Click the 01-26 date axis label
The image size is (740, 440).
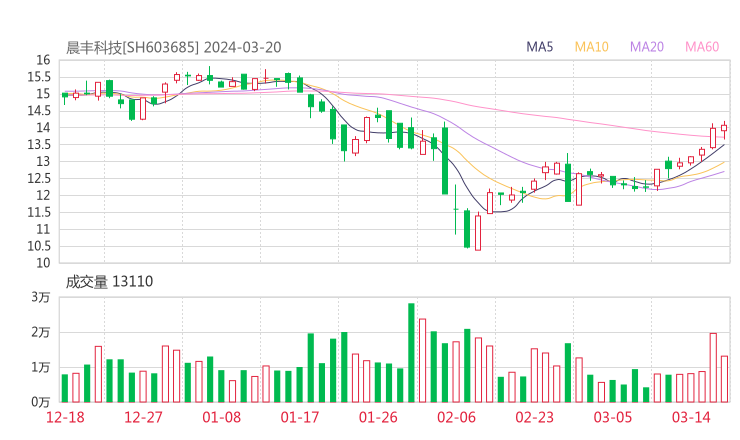click(x=378, y=417)
